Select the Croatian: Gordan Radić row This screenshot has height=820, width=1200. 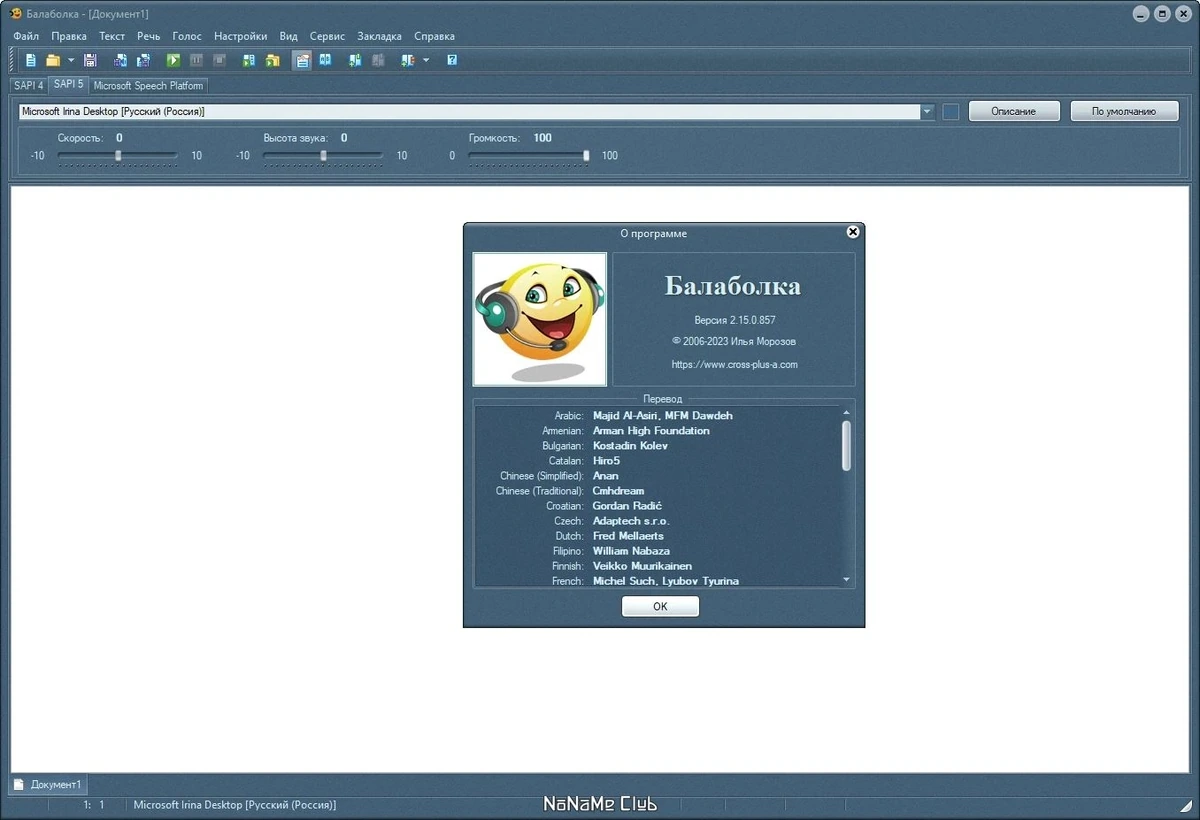click(657, 506)
